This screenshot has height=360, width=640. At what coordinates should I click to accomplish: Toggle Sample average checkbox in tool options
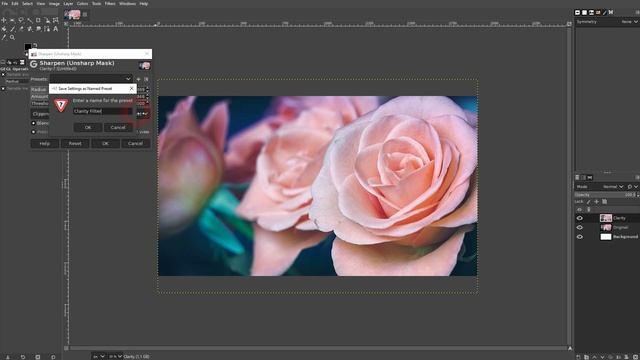3,74
